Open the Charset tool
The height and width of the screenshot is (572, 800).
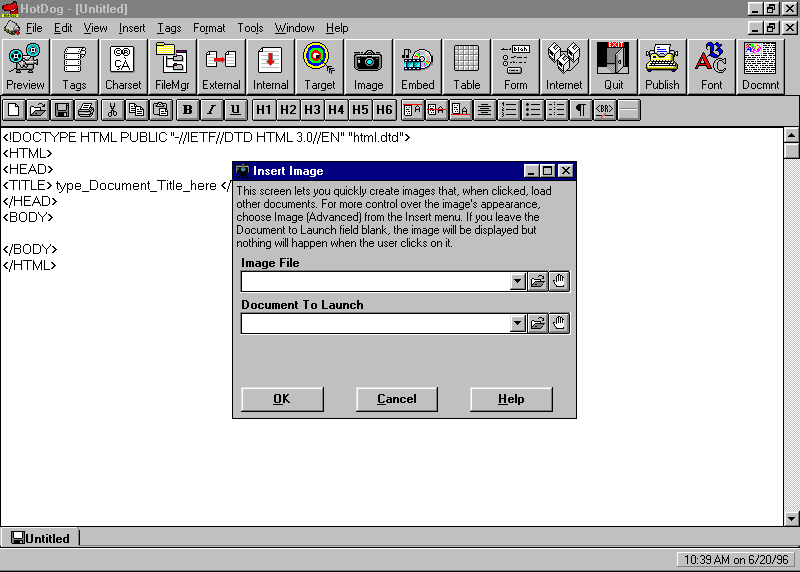pyautogui.click(x=123, y=67)
